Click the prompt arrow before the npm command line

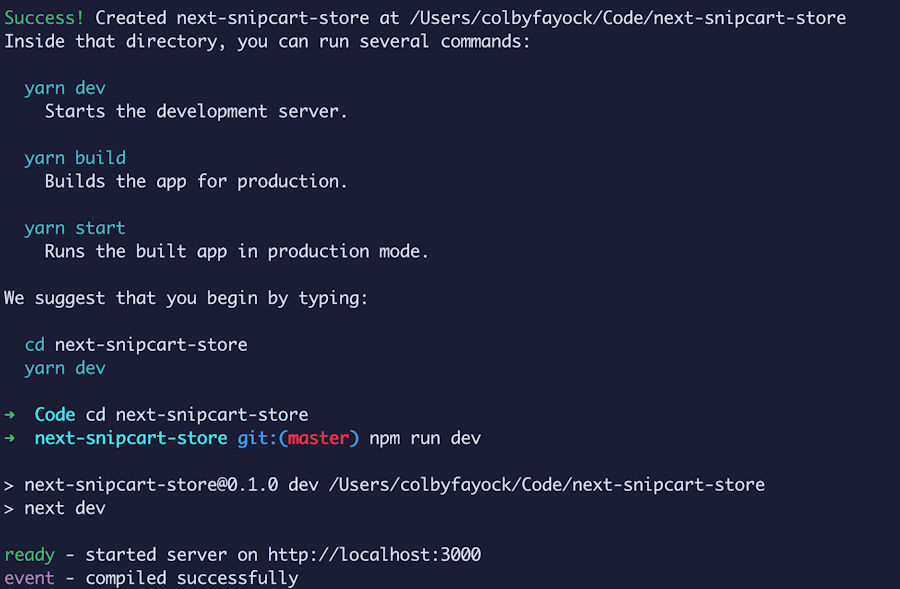coord(10,438)
